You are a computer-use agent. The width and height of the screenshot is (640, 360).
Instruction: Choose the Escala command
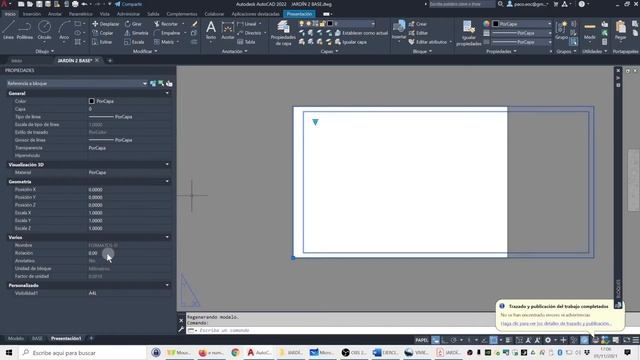click(134, 42)
